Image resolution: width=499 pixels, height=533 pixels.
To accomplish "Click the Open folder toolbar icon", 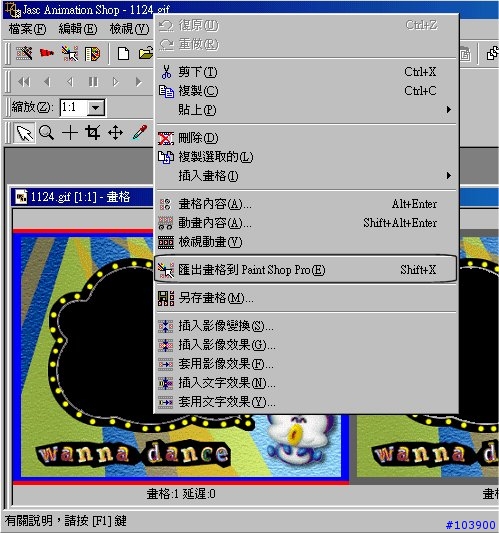I will [146, 53].
